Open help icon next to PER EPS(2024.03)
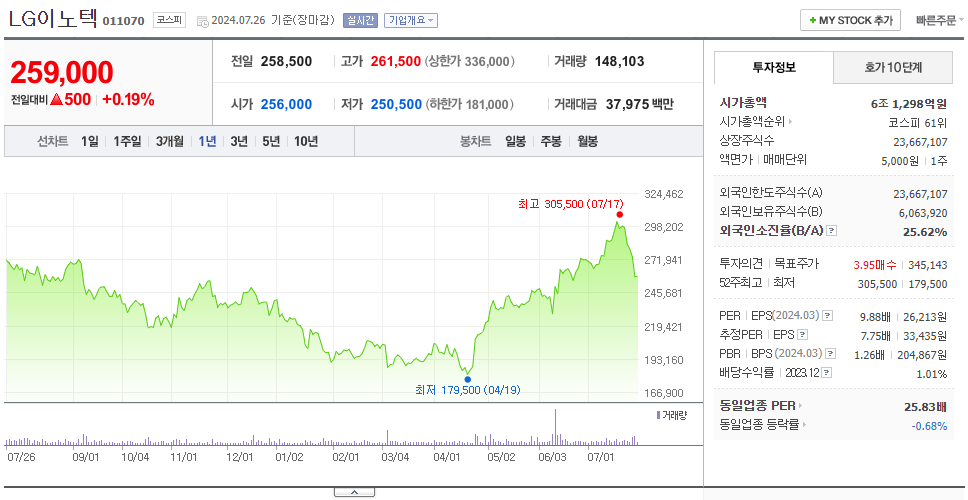Viewport: 968px width, 500px height. pyautogui.click(x=828, y=316)
